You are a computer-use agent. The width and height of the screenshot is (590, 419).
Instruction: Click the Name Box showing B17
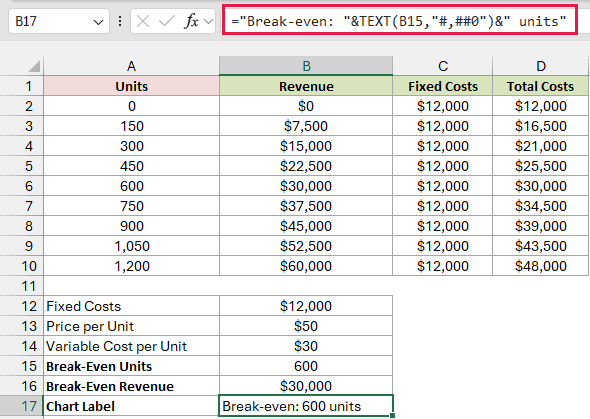pos(59,21)
